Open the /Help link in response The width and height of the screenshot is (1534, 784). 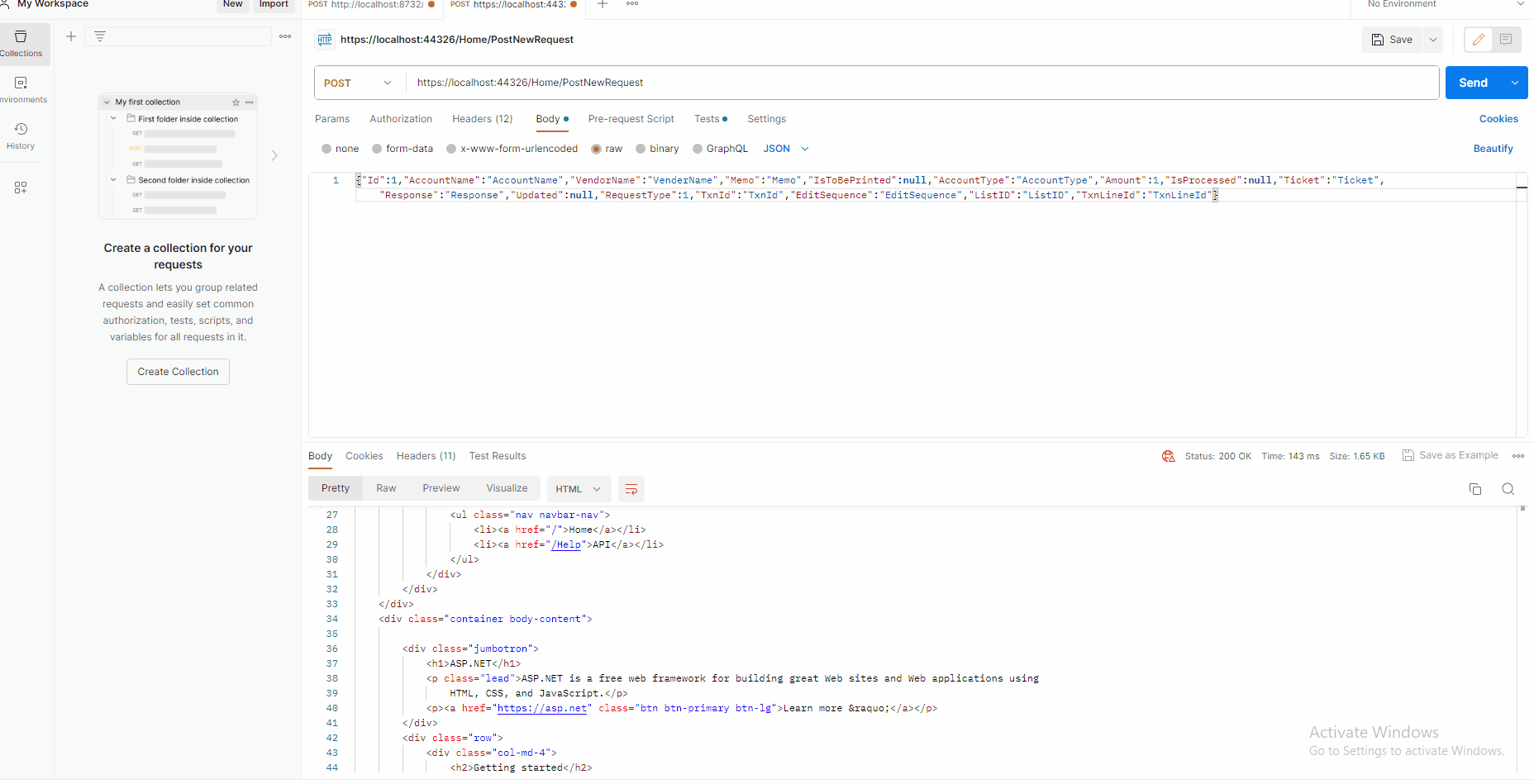click(x=566, y=544)
